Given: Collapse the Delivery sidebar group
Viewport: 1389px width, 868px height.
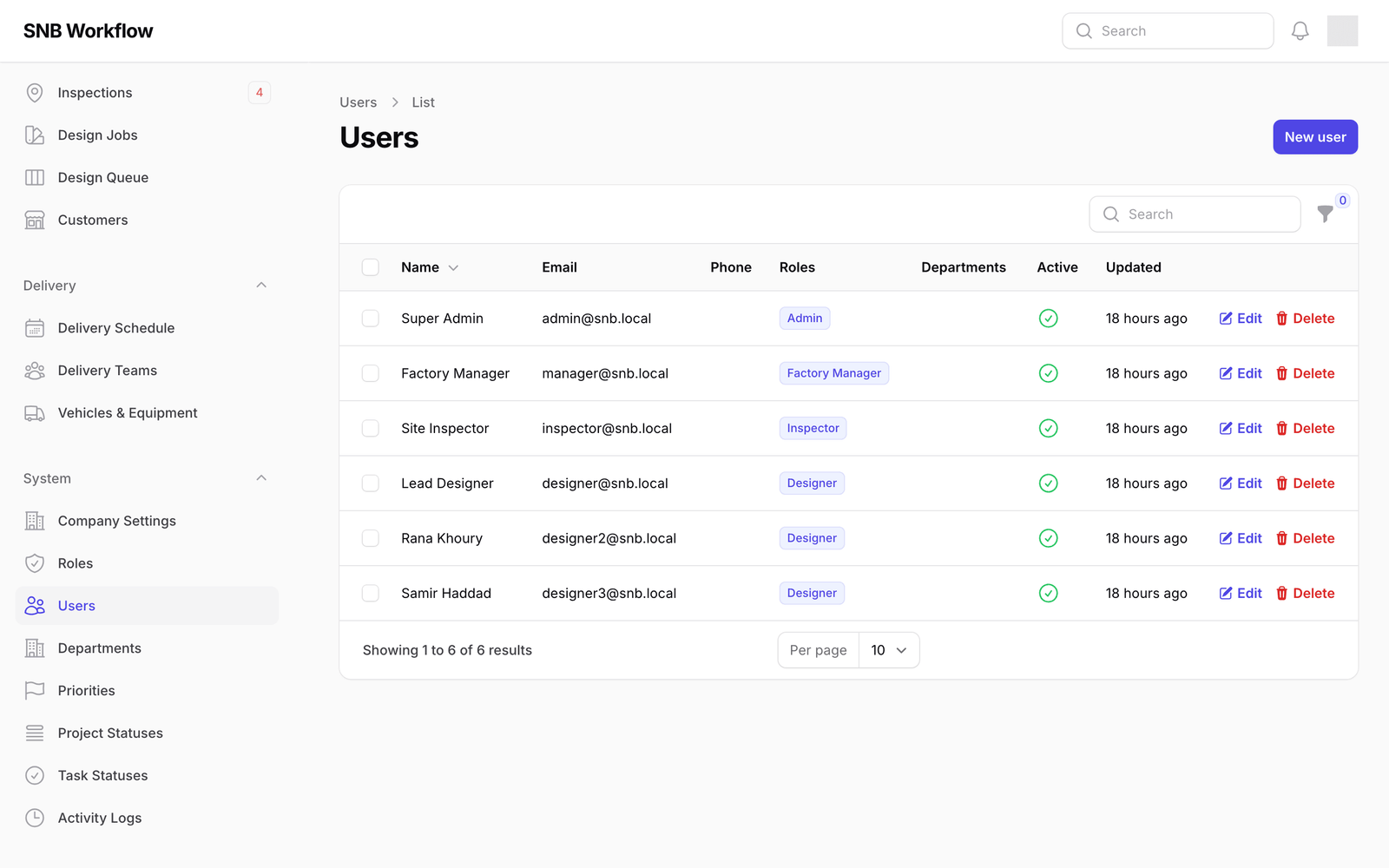Looking at the screenshot, I should pos(261,286).
